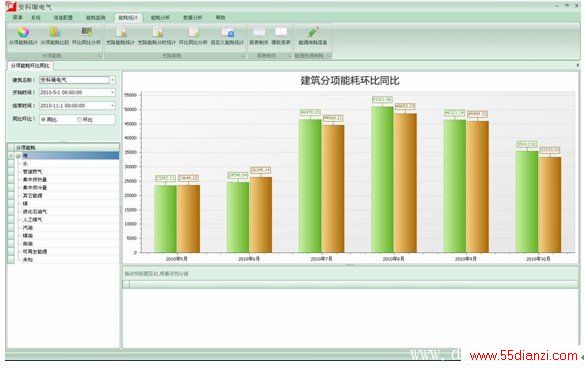584x368 pixels.
Task: Open the 建筑名称 dropdown
Action: point(112,80)
